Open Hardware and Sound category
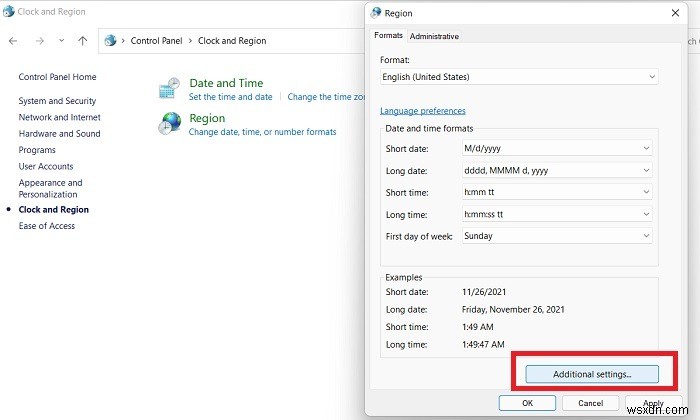 (x=59, y=133)
